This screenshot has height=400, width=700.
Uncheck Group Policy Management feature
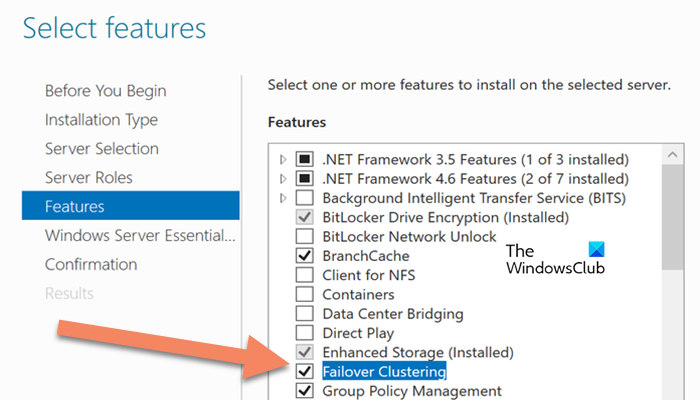306,391
